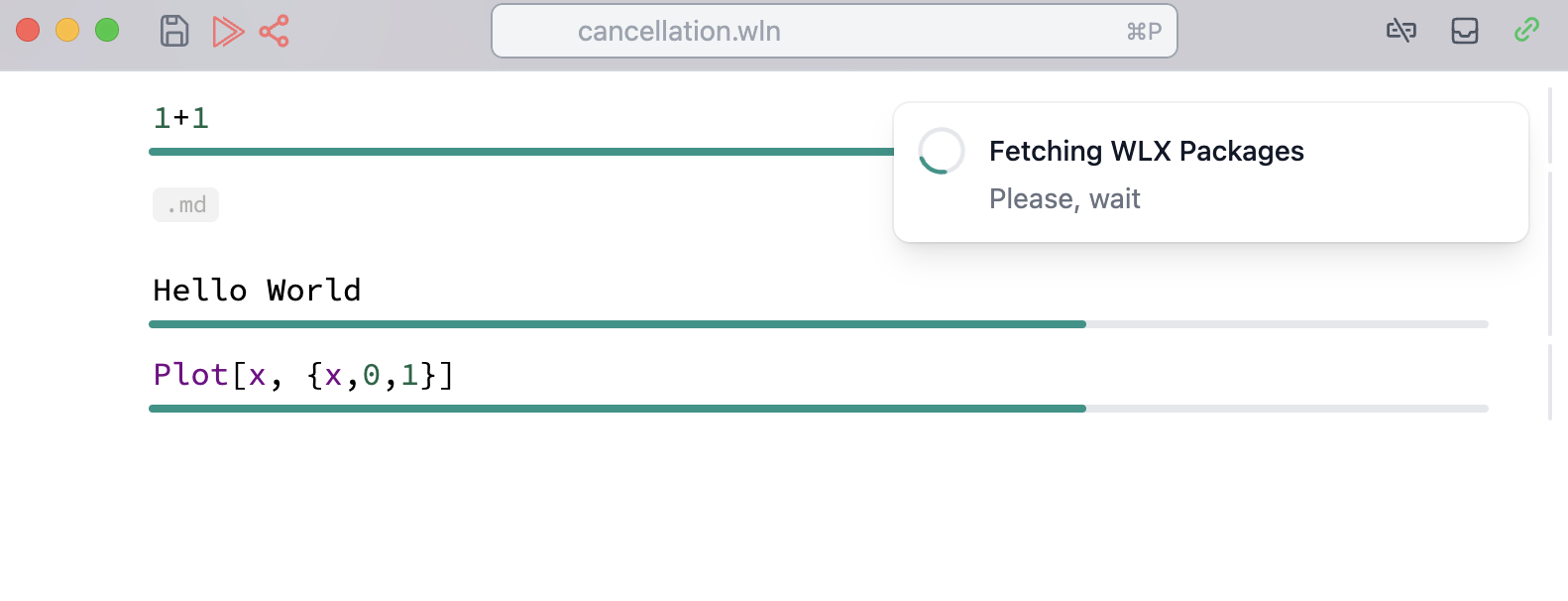Click the save notebook floppy disk icon
Viewport: 1568px width, 601px height.
174,31
